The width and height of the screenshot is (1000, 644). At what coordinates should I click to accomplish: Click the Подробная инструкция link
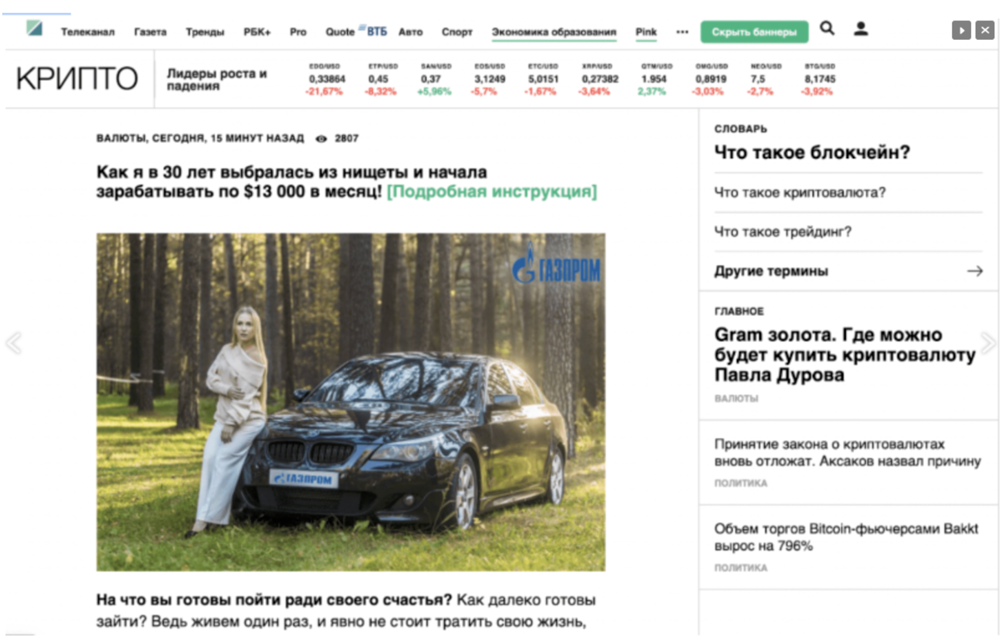pos(491,192)
